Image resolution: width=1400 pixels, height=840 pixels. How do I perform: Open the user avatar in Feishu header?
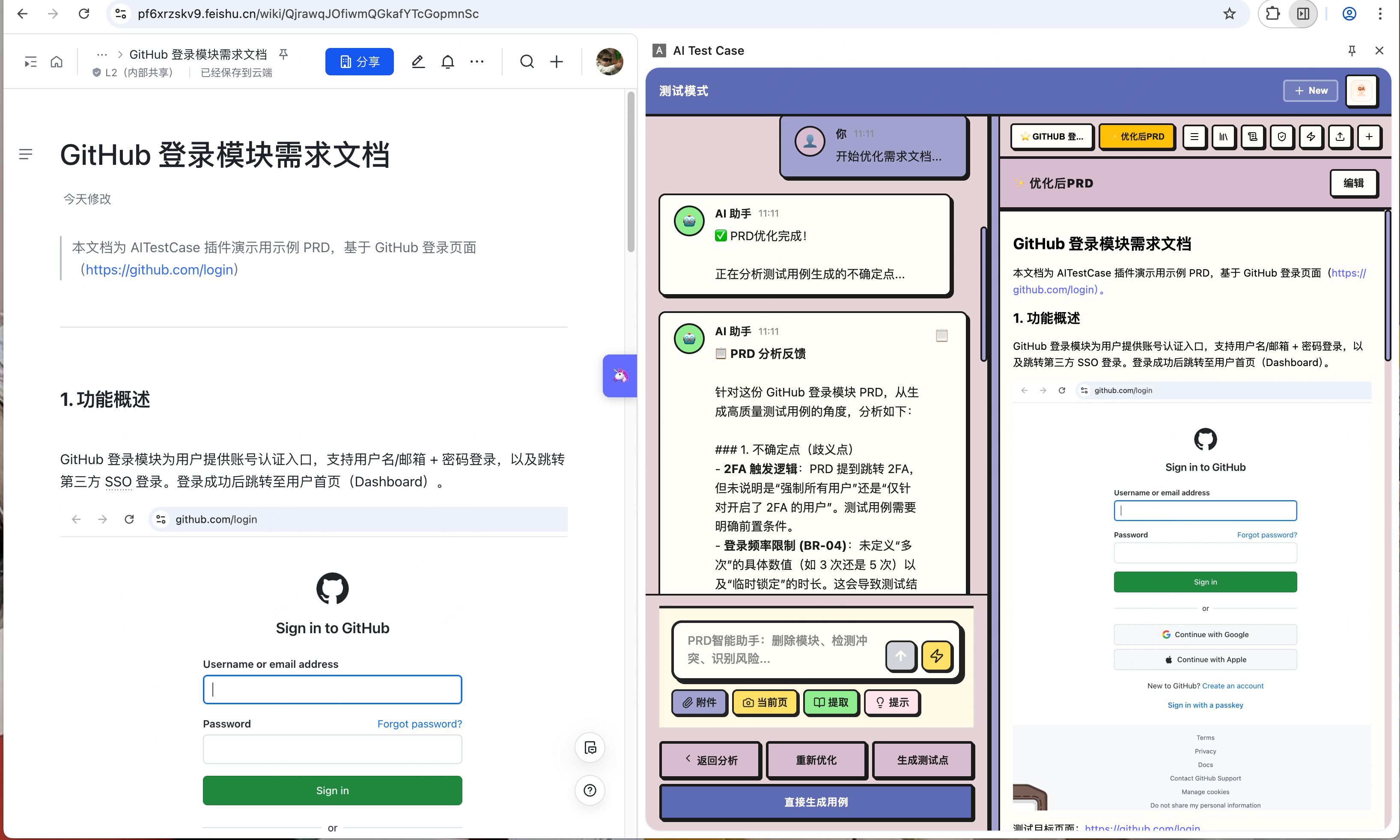point(610,62)
